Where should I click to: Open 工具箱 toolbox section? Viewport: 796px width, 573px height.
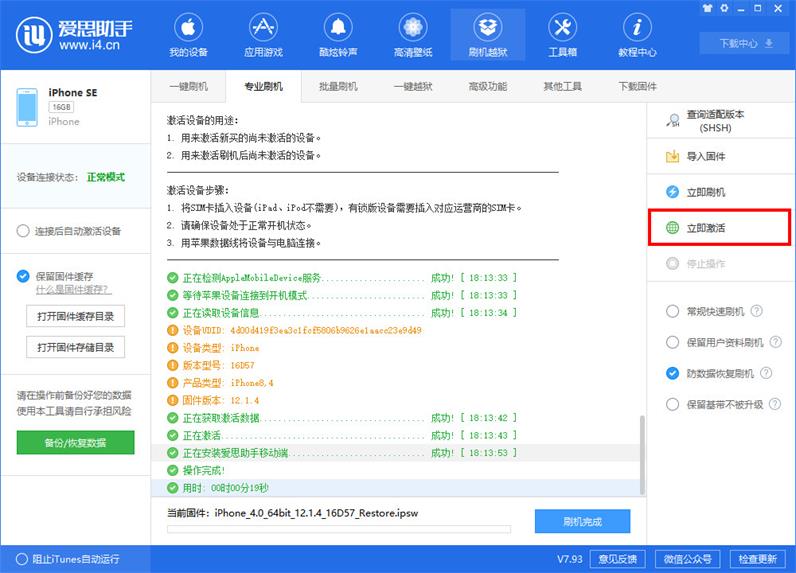[562, 36]
